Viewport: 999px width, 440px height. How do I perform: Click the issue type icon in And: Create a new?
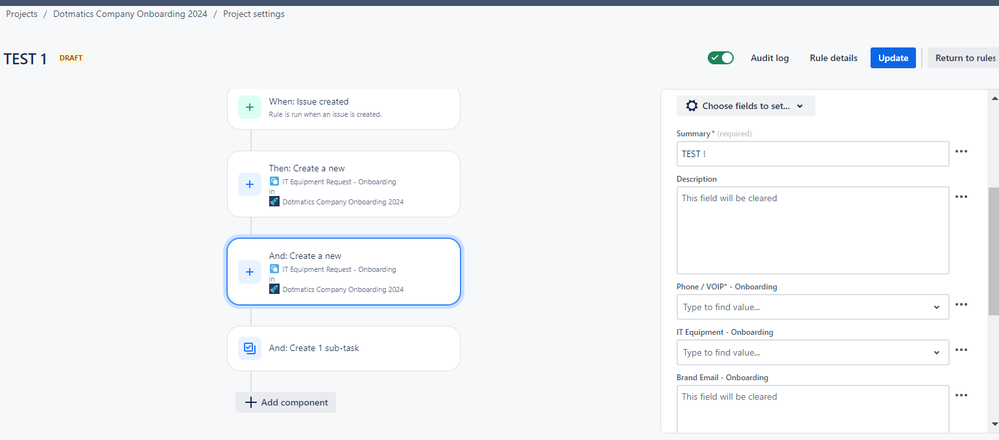274,269
